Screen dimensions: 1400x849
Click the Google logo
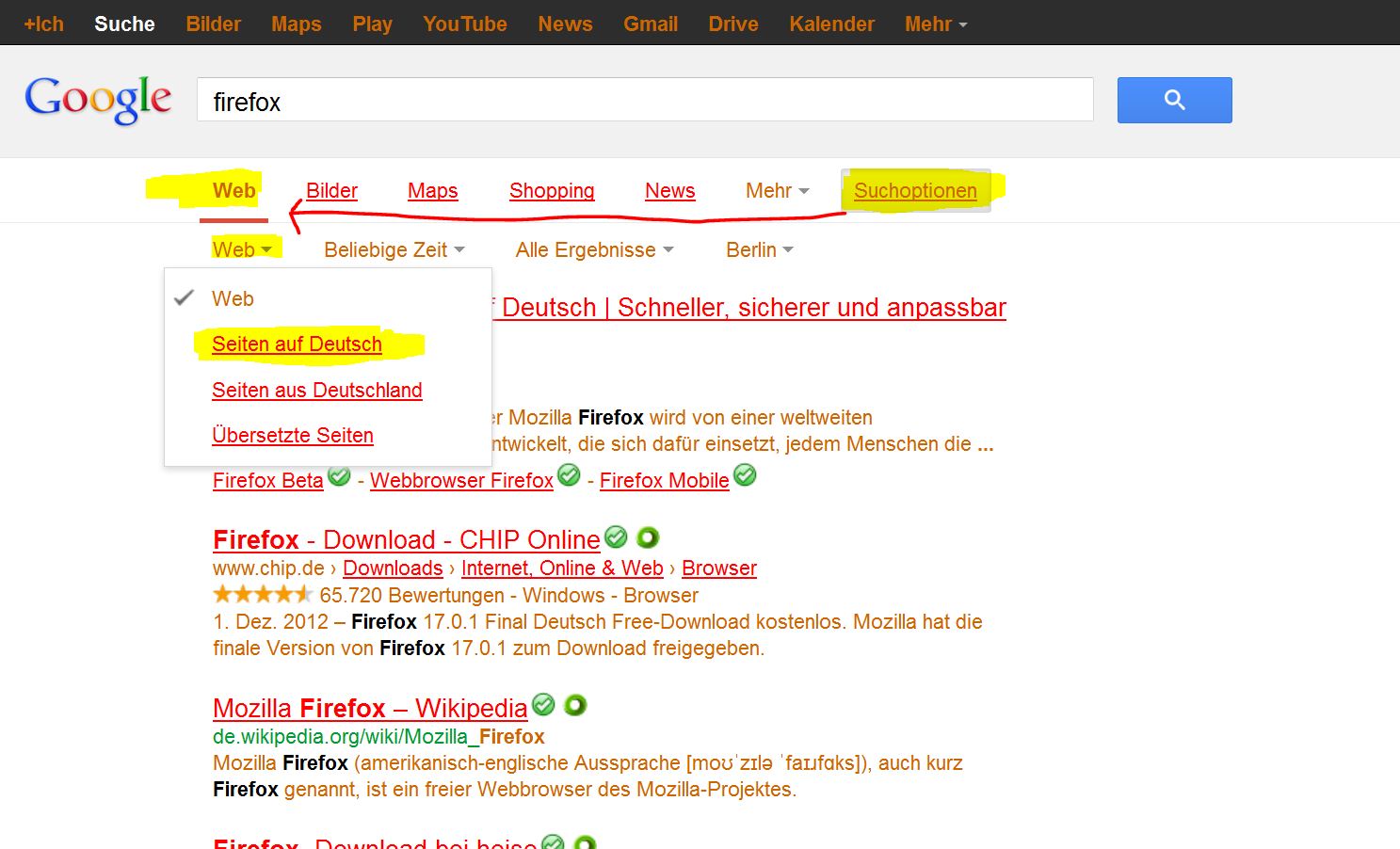click(98, 99)
